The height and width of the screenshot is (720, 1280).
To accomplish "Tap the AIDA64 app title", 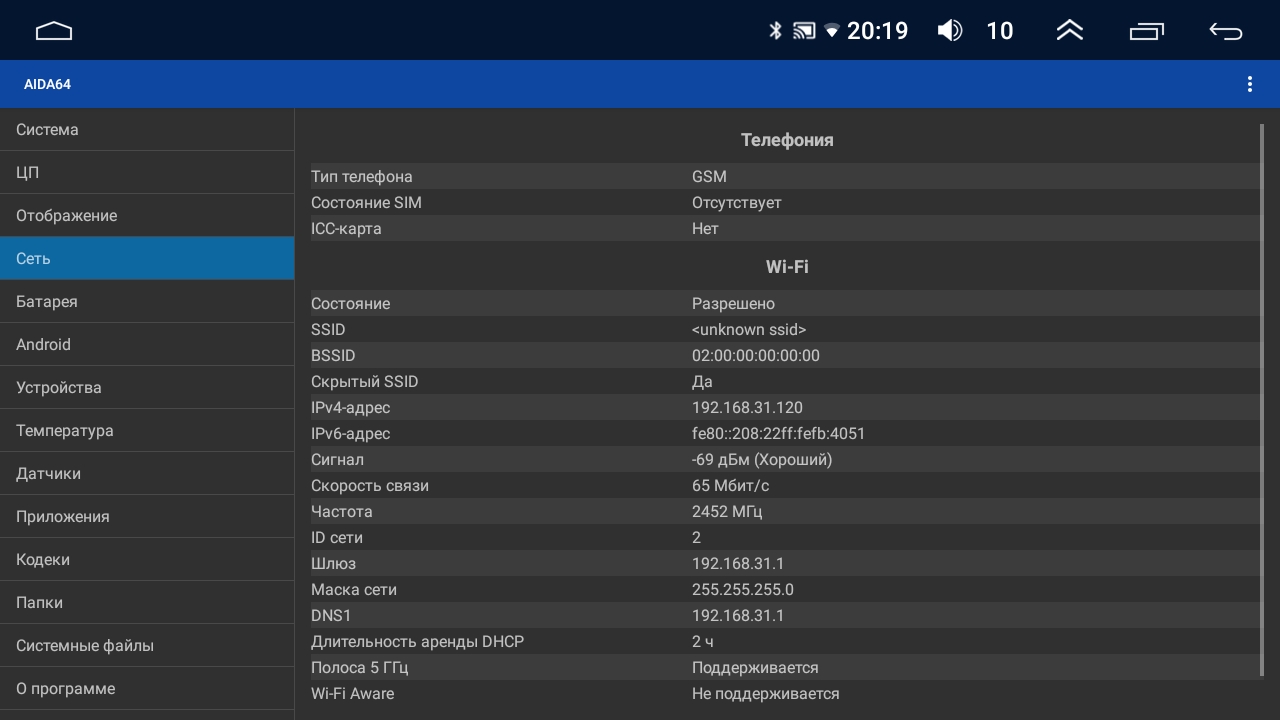I will click(x=47, y=84).
